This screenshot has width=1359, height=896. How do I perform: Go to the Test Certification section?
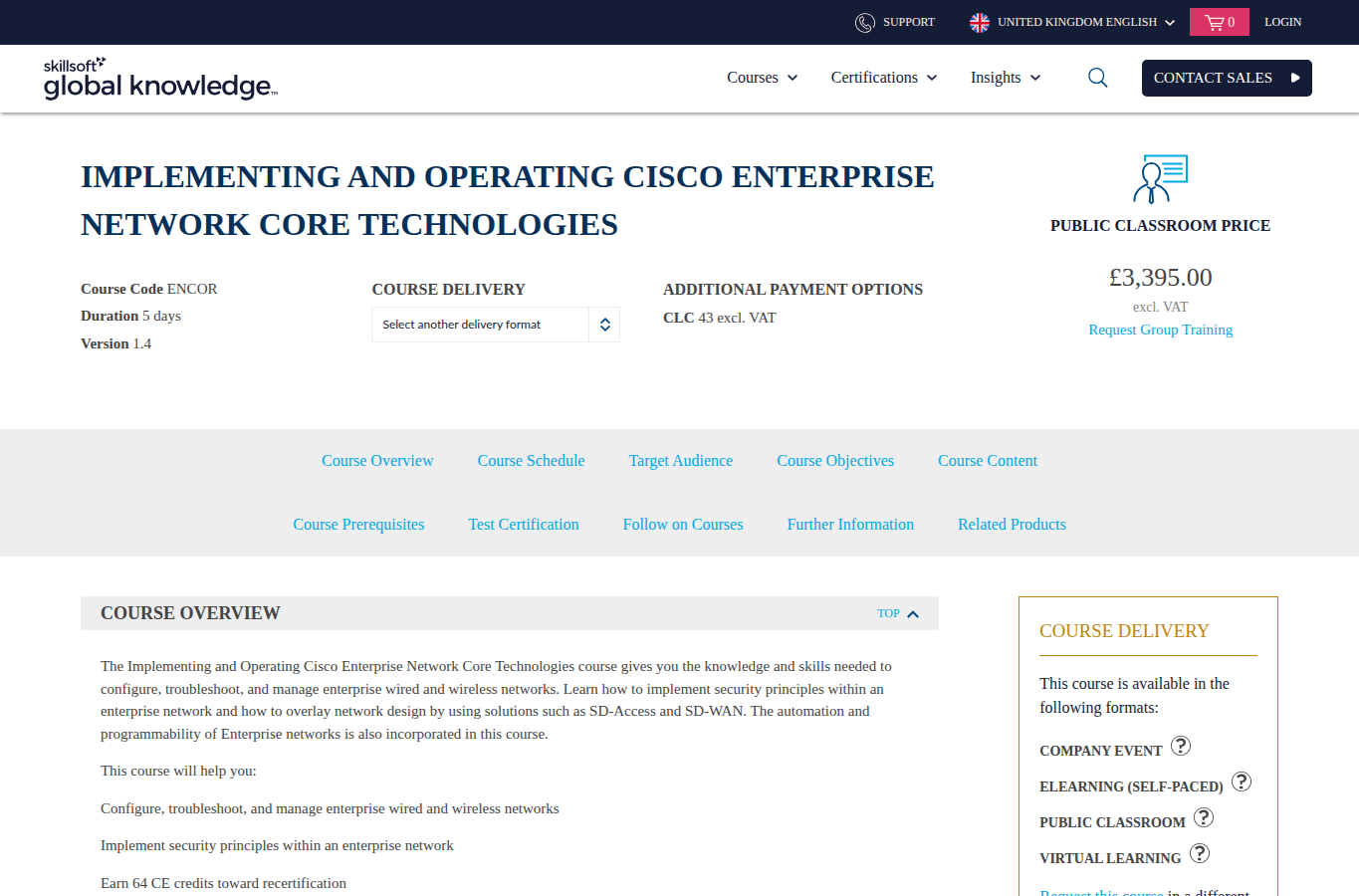coord(524,525)
